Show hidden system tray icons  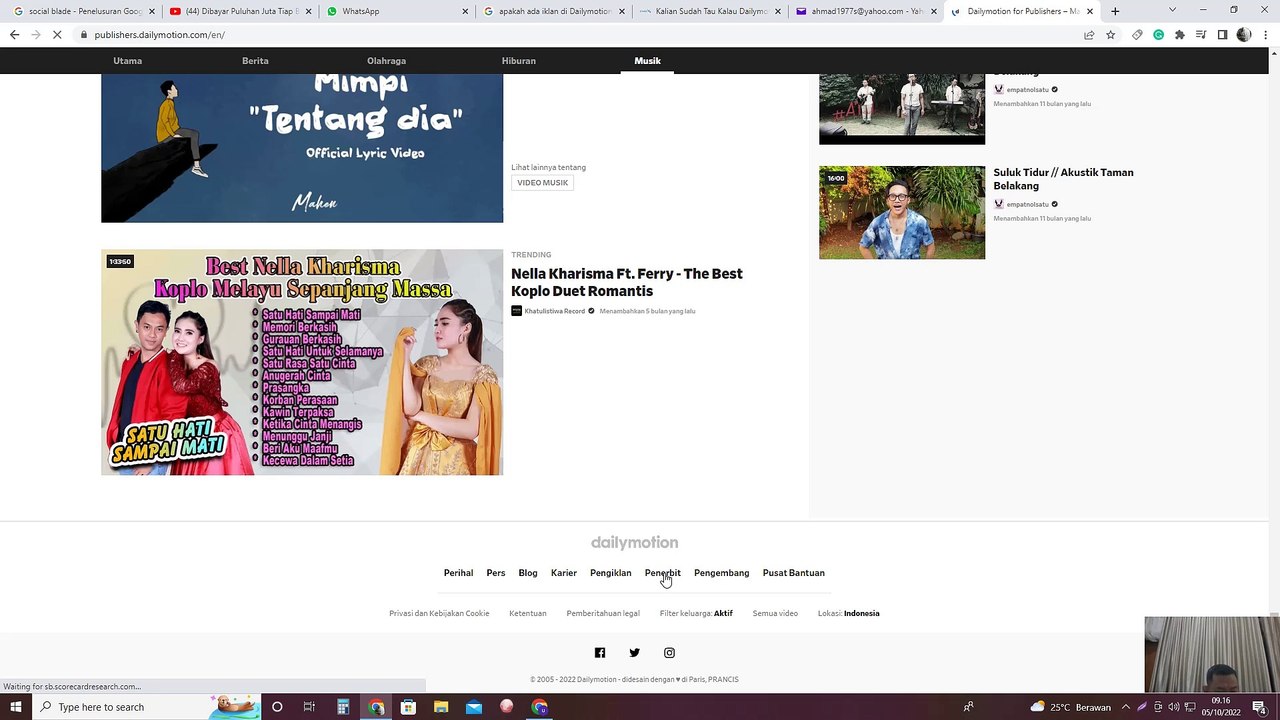pyautogui.click(x=1126, y=707)
